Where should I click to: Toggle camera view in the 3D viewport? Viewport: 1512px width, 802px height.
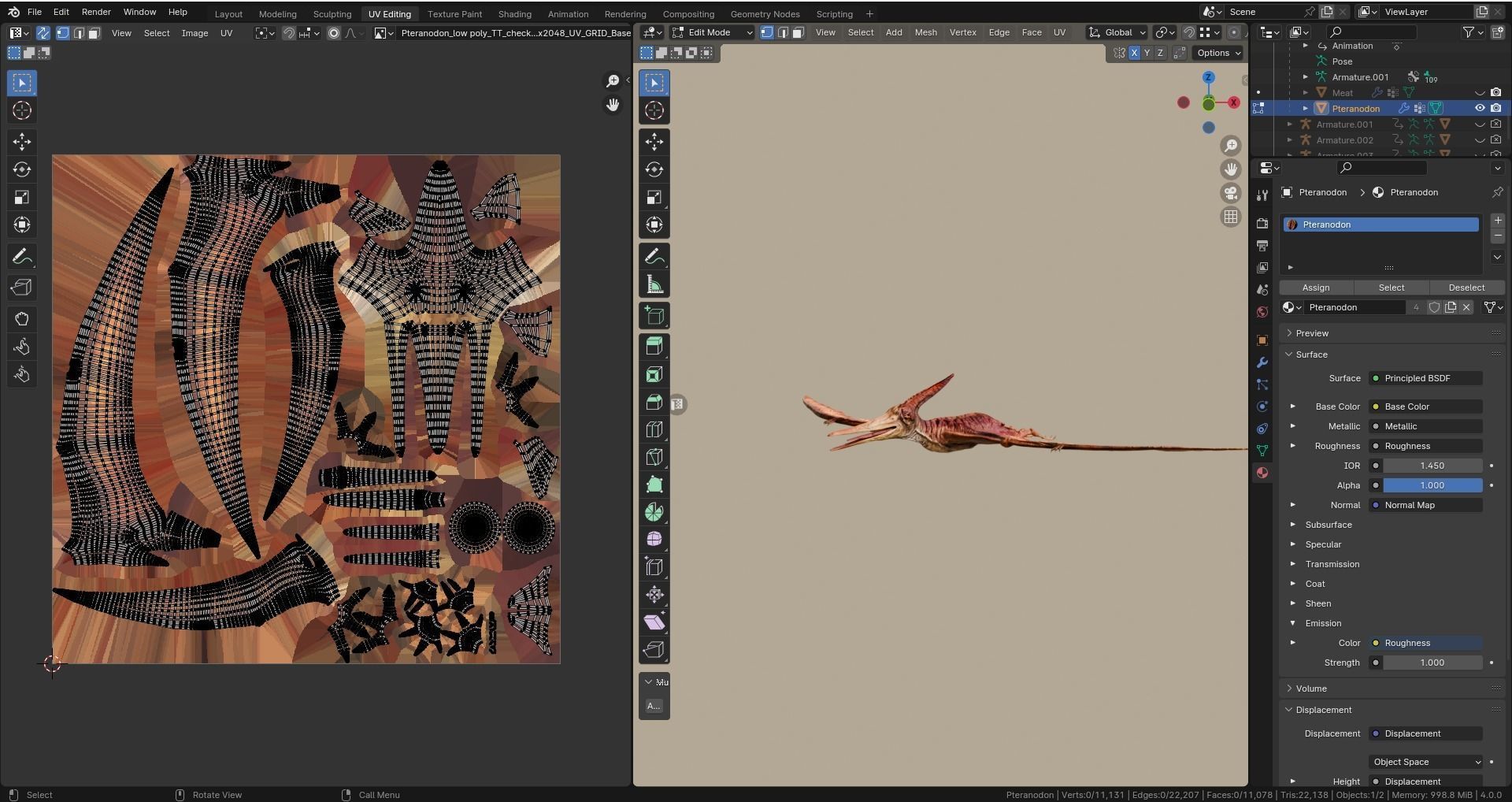pyautogui.click(x=1231, y=193)
